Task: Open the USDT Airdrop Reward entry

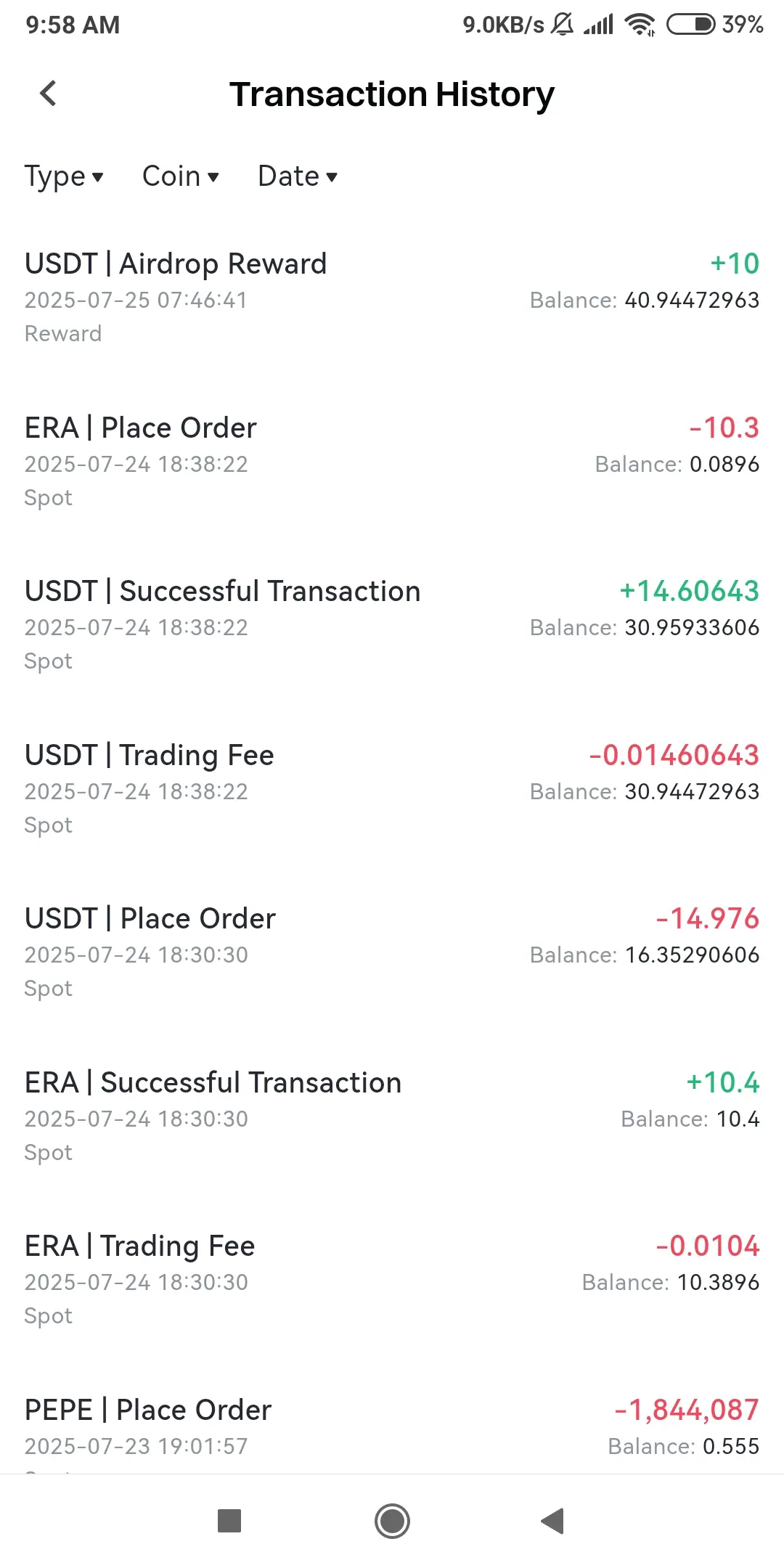Action: [x=392, y=298]
